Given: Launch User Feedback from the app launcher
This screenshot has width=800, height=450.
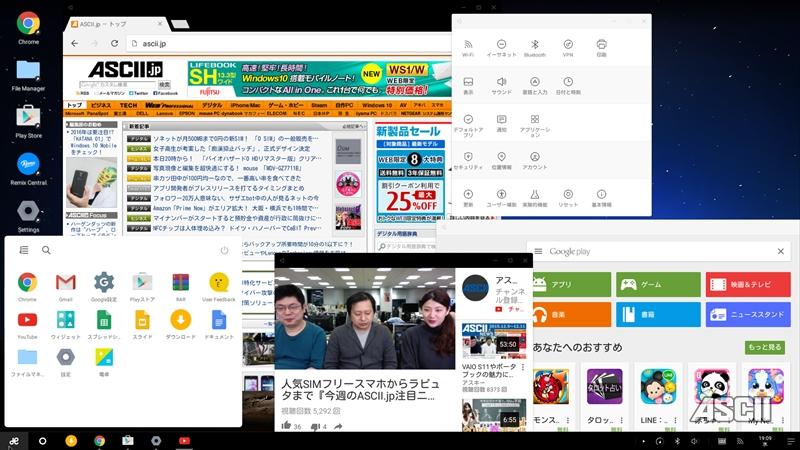Looking at the screenshot, I should click(x=219, y=287).
